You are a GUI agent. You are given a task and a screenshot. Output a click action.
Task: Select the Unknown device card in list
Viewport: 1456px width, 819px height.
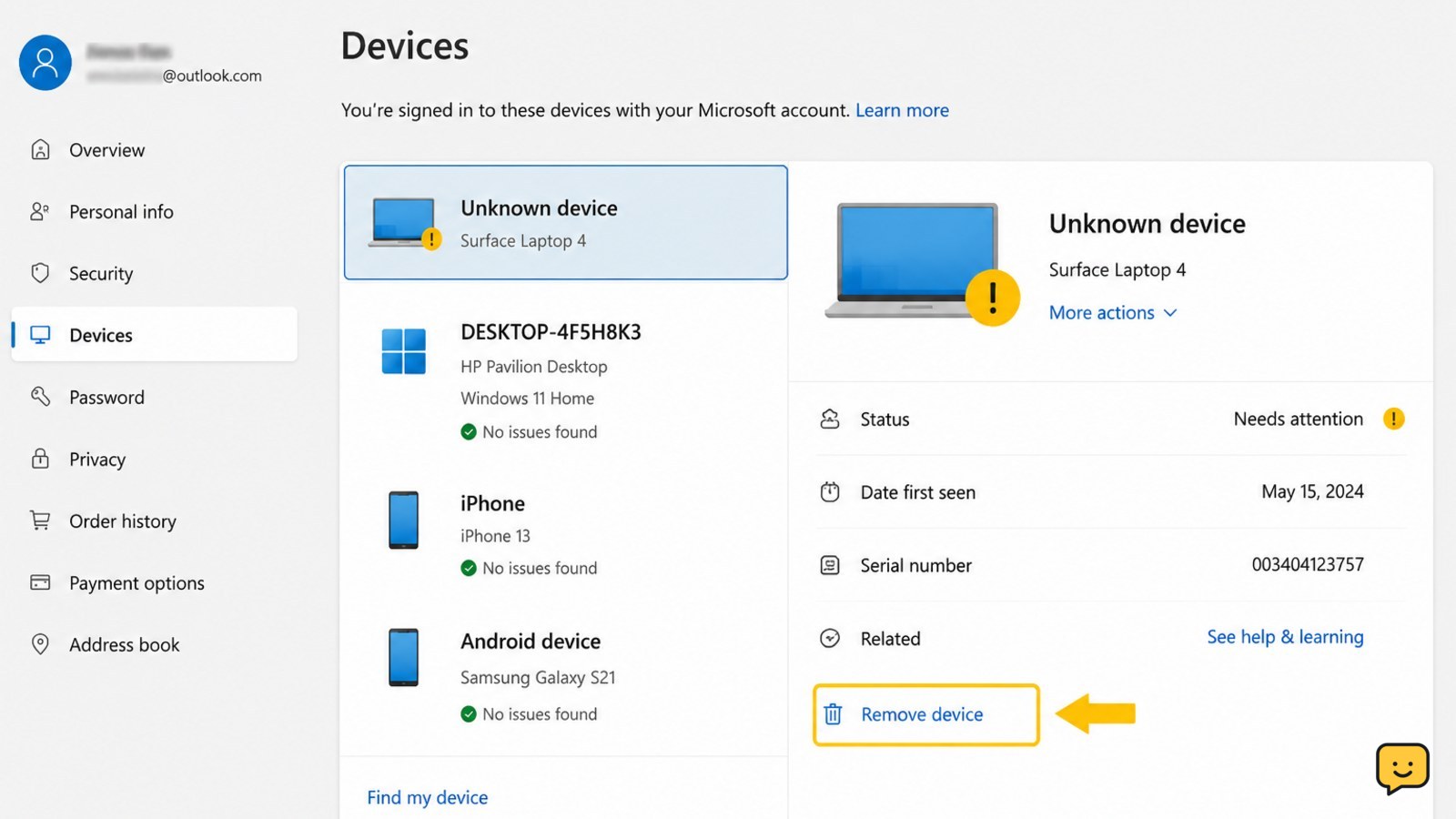(x=565, y=222)
